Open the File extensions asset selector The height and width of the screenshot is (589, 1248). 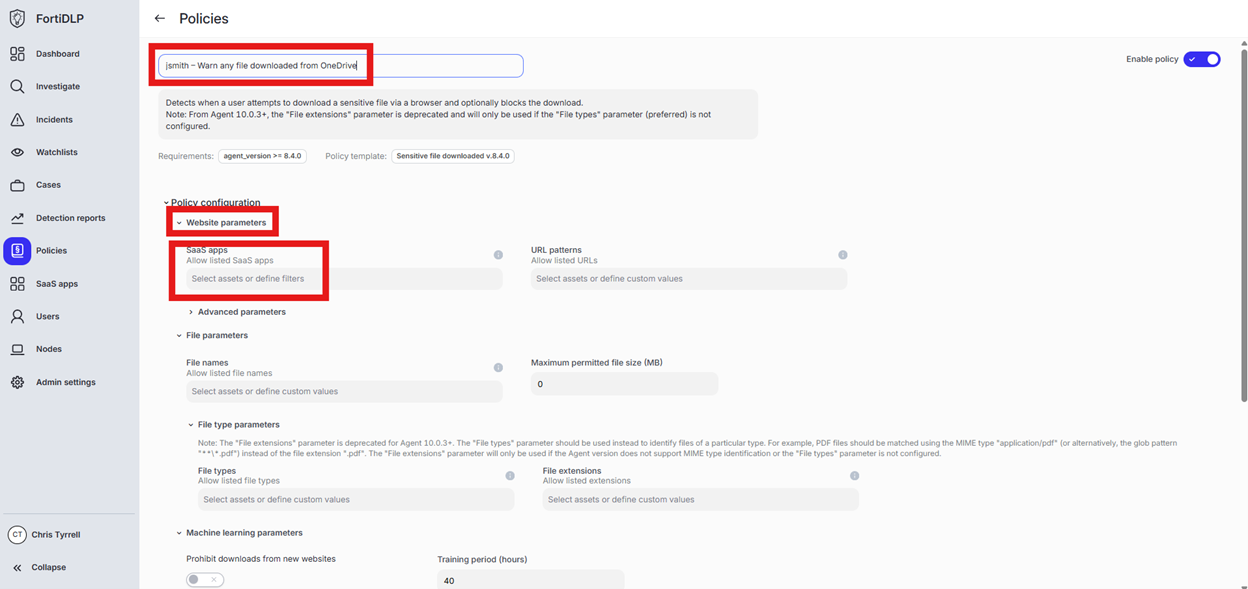(x=700, y=500)
